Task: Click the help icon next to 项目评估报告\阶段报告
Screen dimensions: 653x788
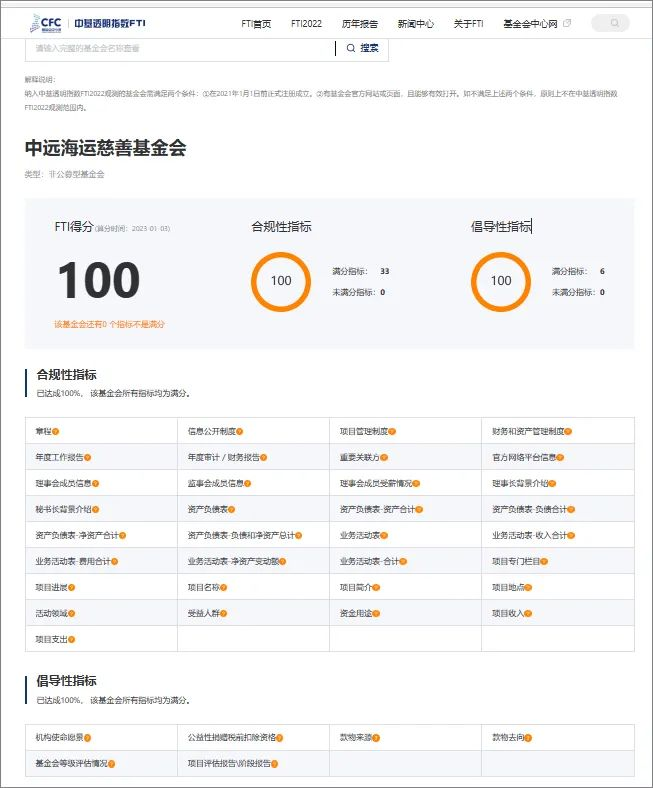Action: [x=274, y=764]
